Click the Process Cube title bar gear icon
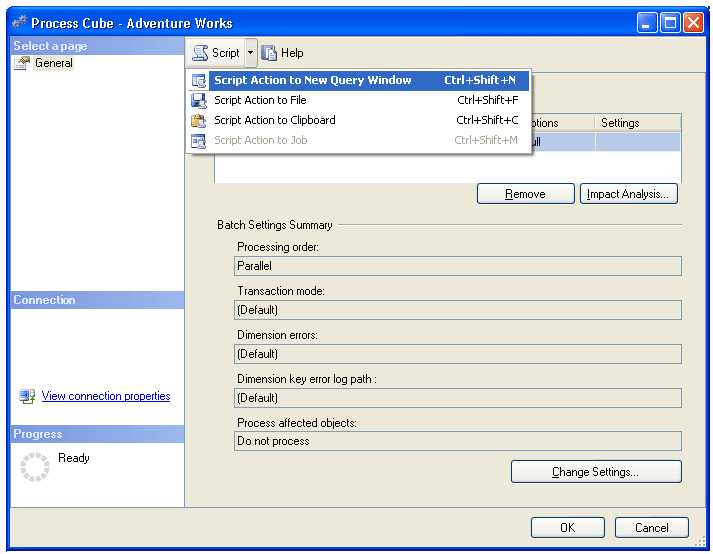Image resolution: width=713 pixels, height=554 pixels. [x=20, y=23]
